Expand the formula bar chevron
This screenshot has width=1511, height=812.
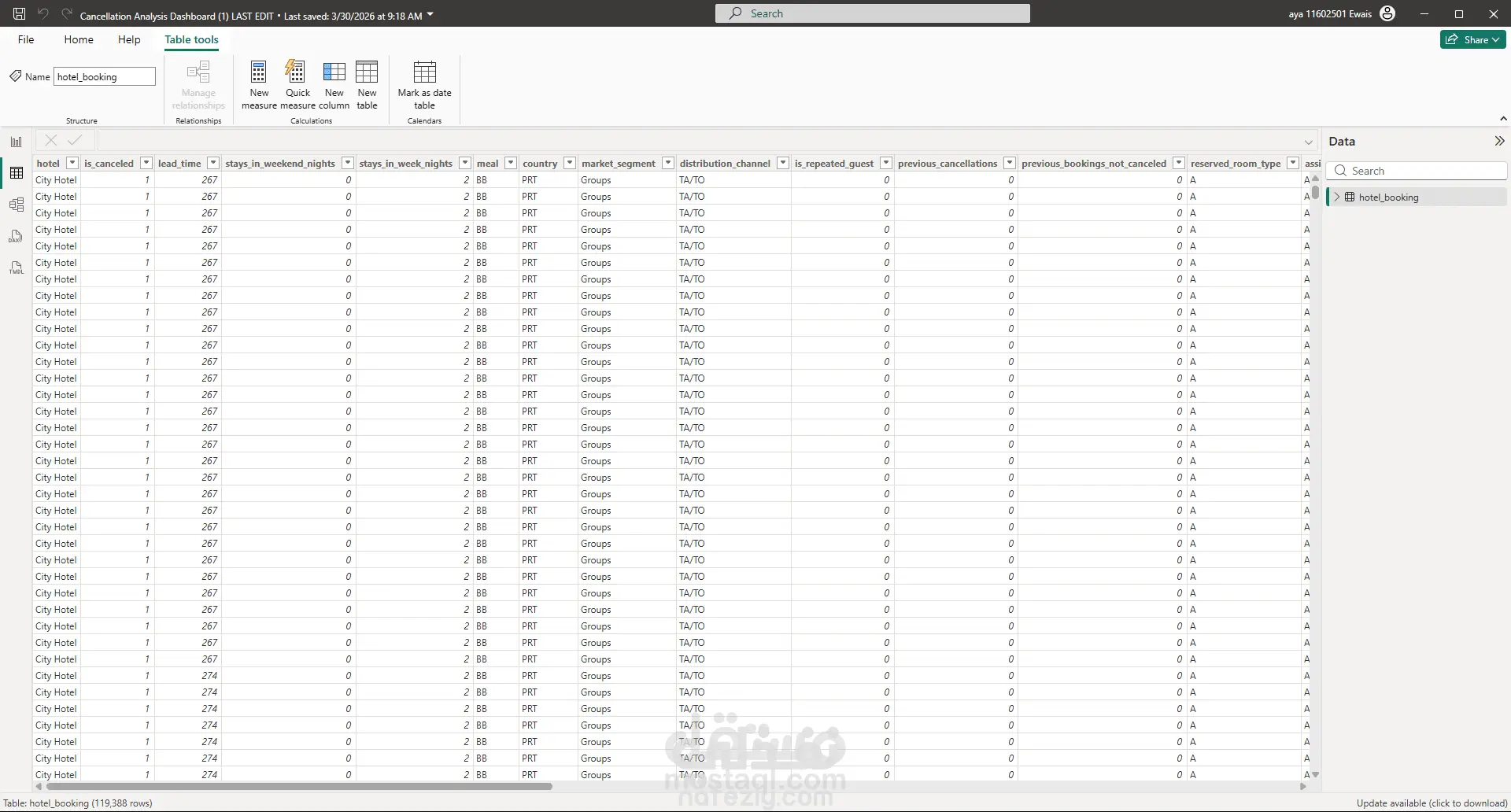(x=1309, y=142)
